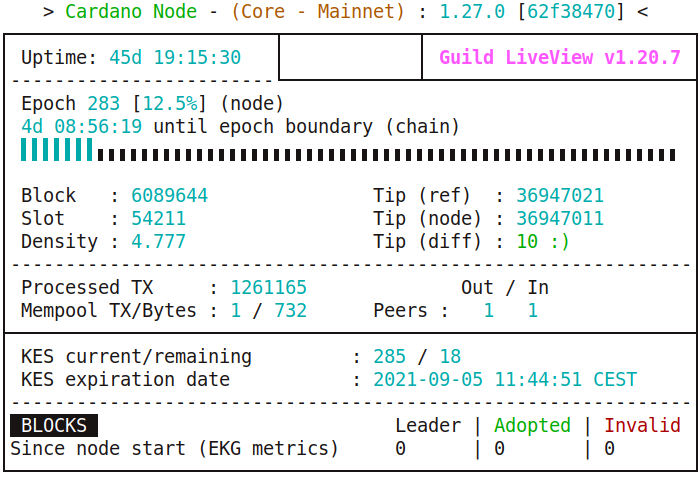Click KES remaining value 18
Viewport: 699px width, 478px height.
450,357
